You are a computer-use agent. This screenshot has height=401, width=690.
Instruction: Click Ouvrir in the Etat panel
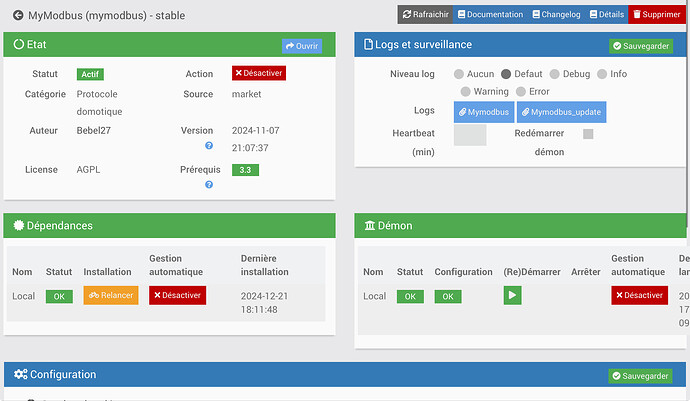(x=302, y=46)
